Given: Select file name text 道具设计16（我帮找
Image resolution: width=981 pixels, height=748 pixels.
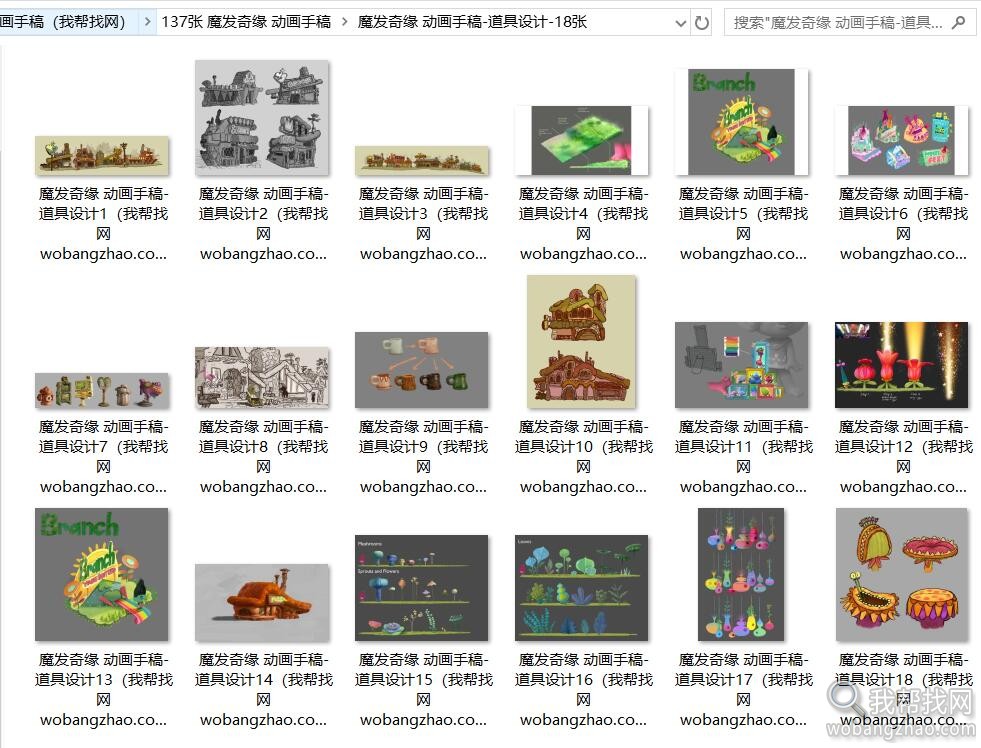Looking at the screenshot, I should (583, 679).
